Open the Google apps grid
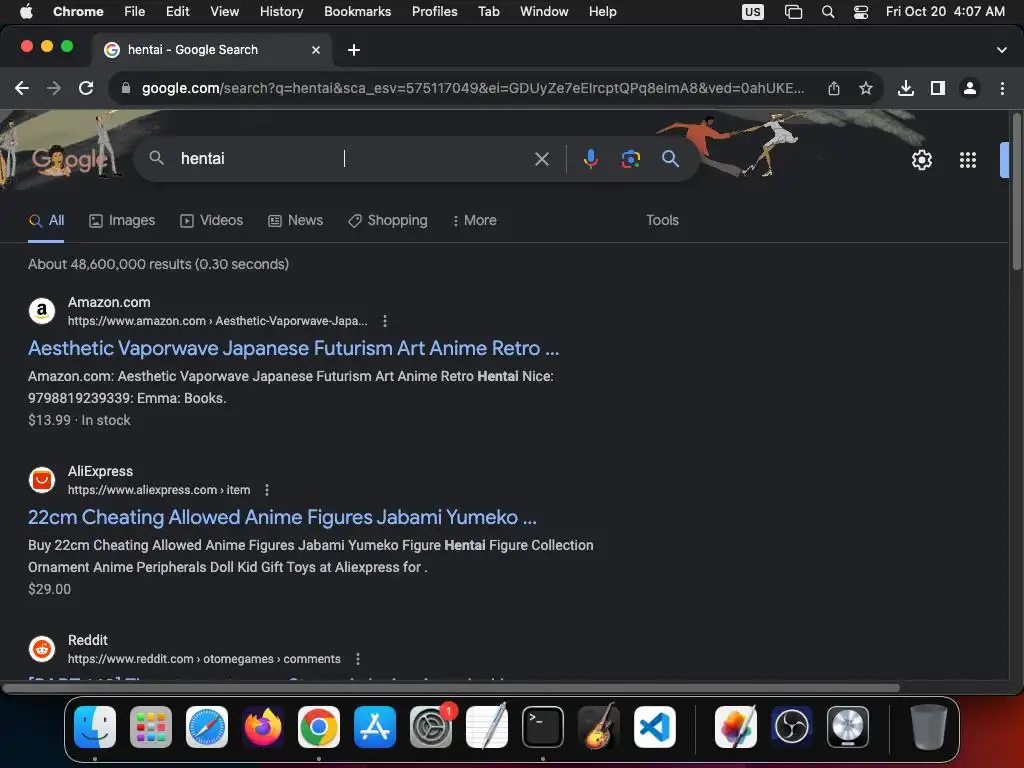Viewport: 1024px width, 768px height. (968, 160)
